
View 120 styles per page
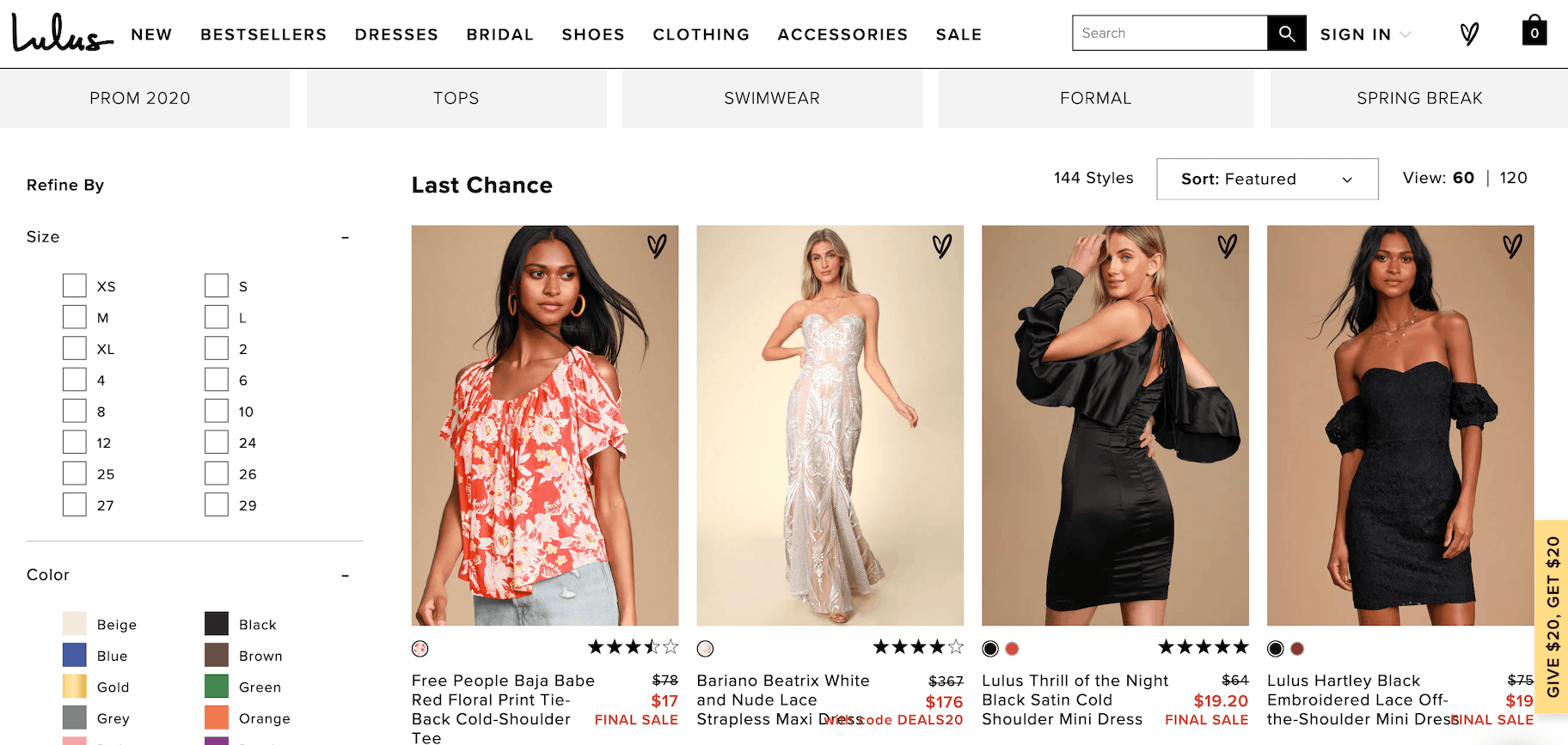point(1513,178)
